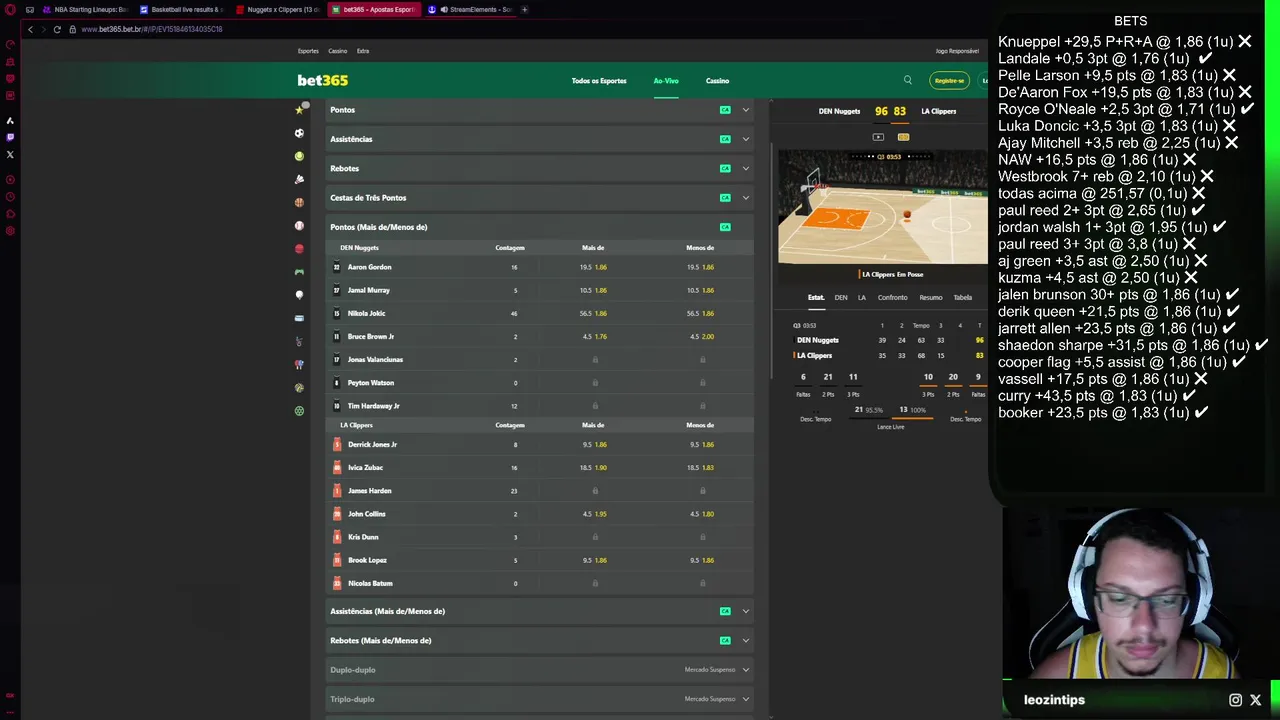Bet Aaron Gordon over 19.5 at 1.86
The width and height of the screenshot is (1280, 720).
[593, 267]
